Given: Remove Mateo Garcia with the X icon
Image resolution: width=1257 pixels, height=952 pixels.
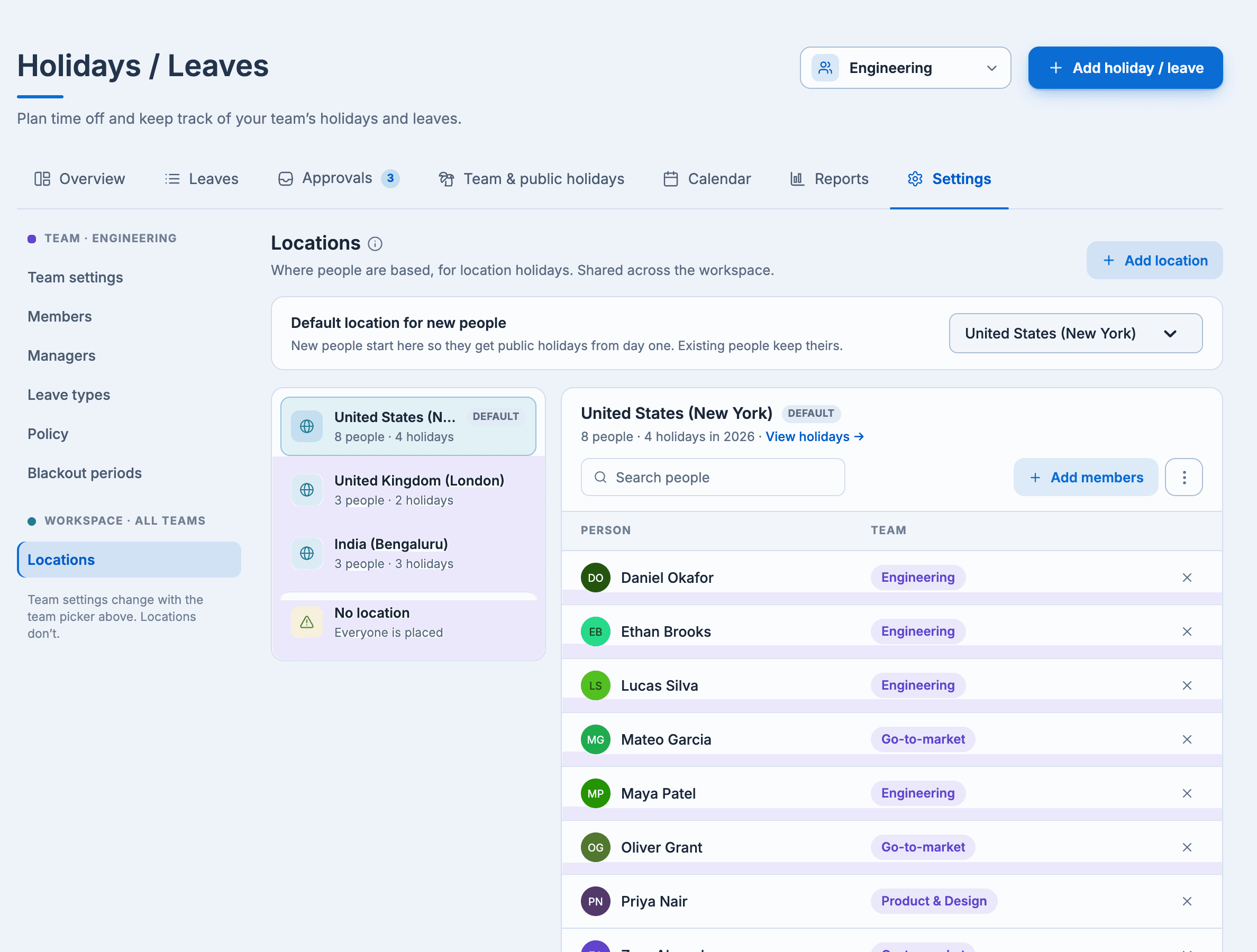Looking at the screenshot, I should click(1187, 739).
